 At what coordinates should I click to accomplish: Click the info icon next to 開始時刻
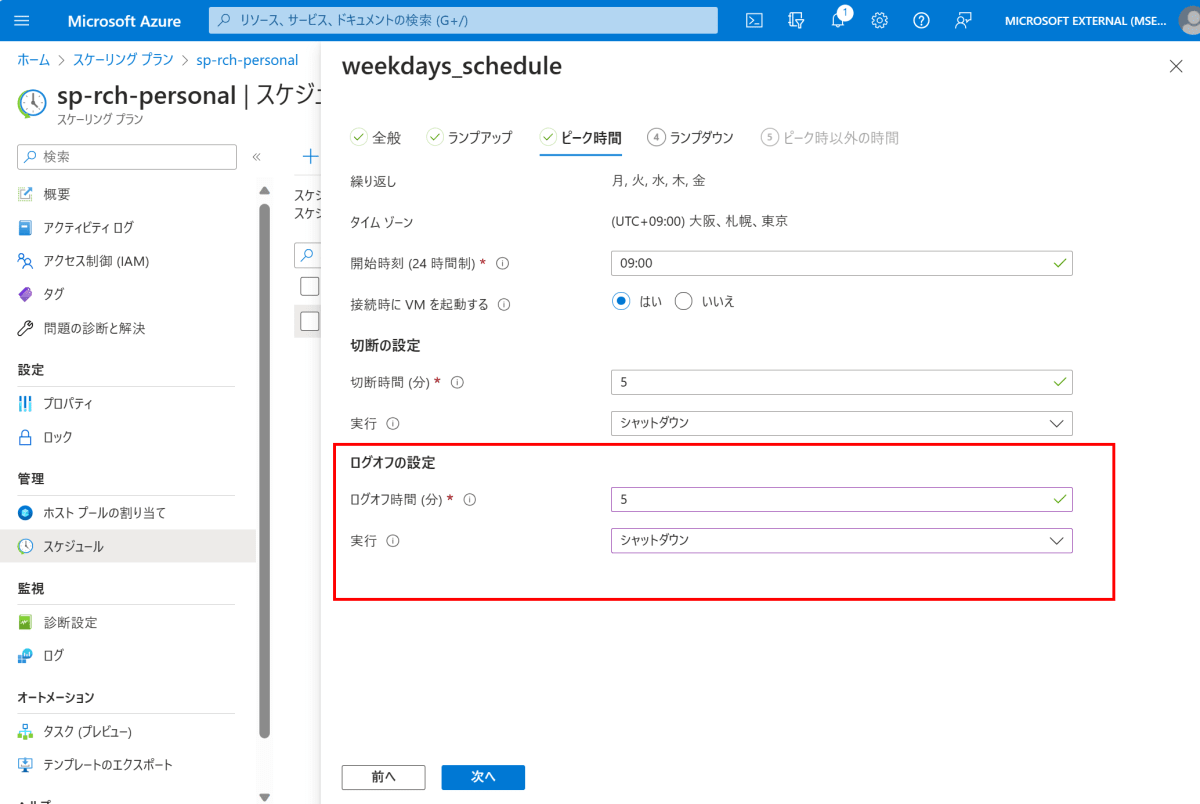[503, 264]
